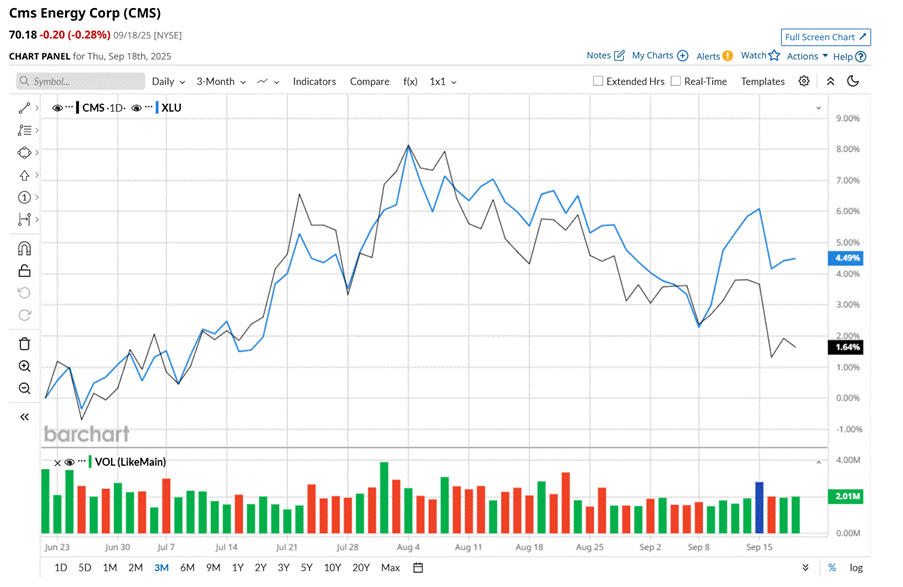Open the Full Screen Chart
This screenshot has height=587, width=903.
[825, 37]
